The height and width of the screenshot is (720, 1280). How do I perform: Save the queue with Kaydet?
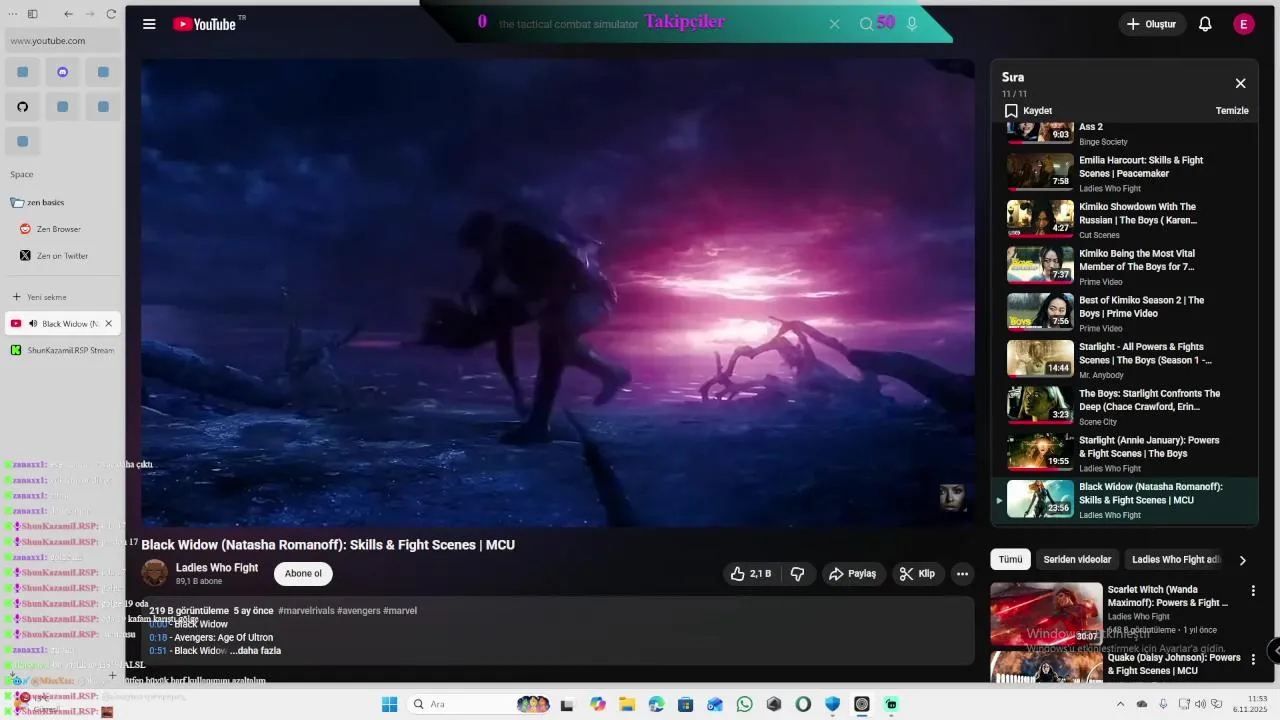1028,111
